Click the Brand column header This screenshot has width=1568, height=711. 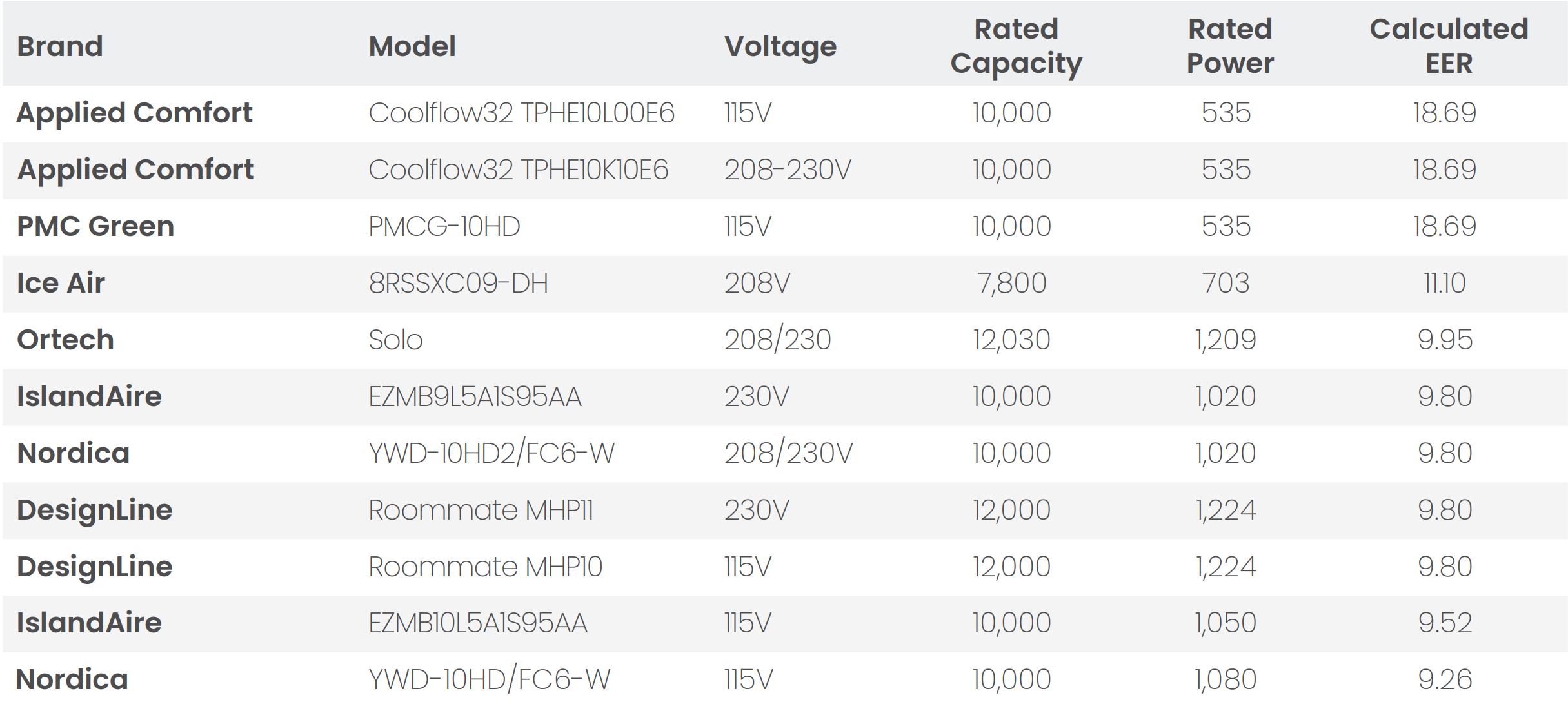click(x=60, y=46)
